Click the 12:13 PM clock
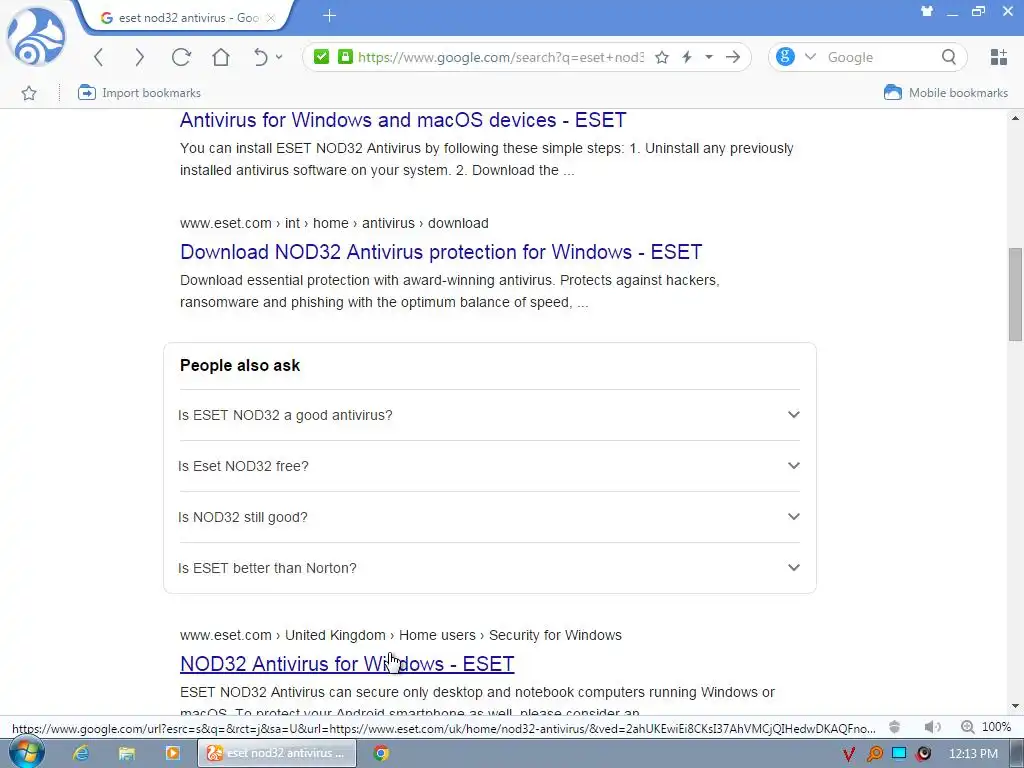Image resolution: width=1024 pixels, height=768 pixels. click(x=973, y=754)
